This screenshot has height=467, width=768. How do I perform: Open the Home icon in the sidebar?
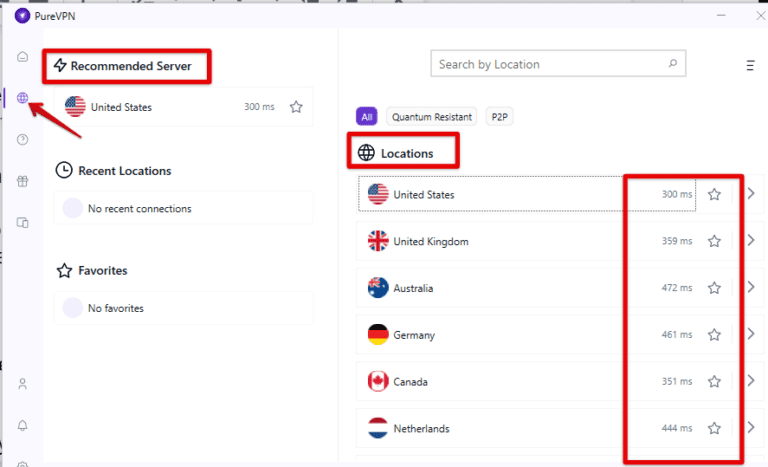tap(22, 56)
